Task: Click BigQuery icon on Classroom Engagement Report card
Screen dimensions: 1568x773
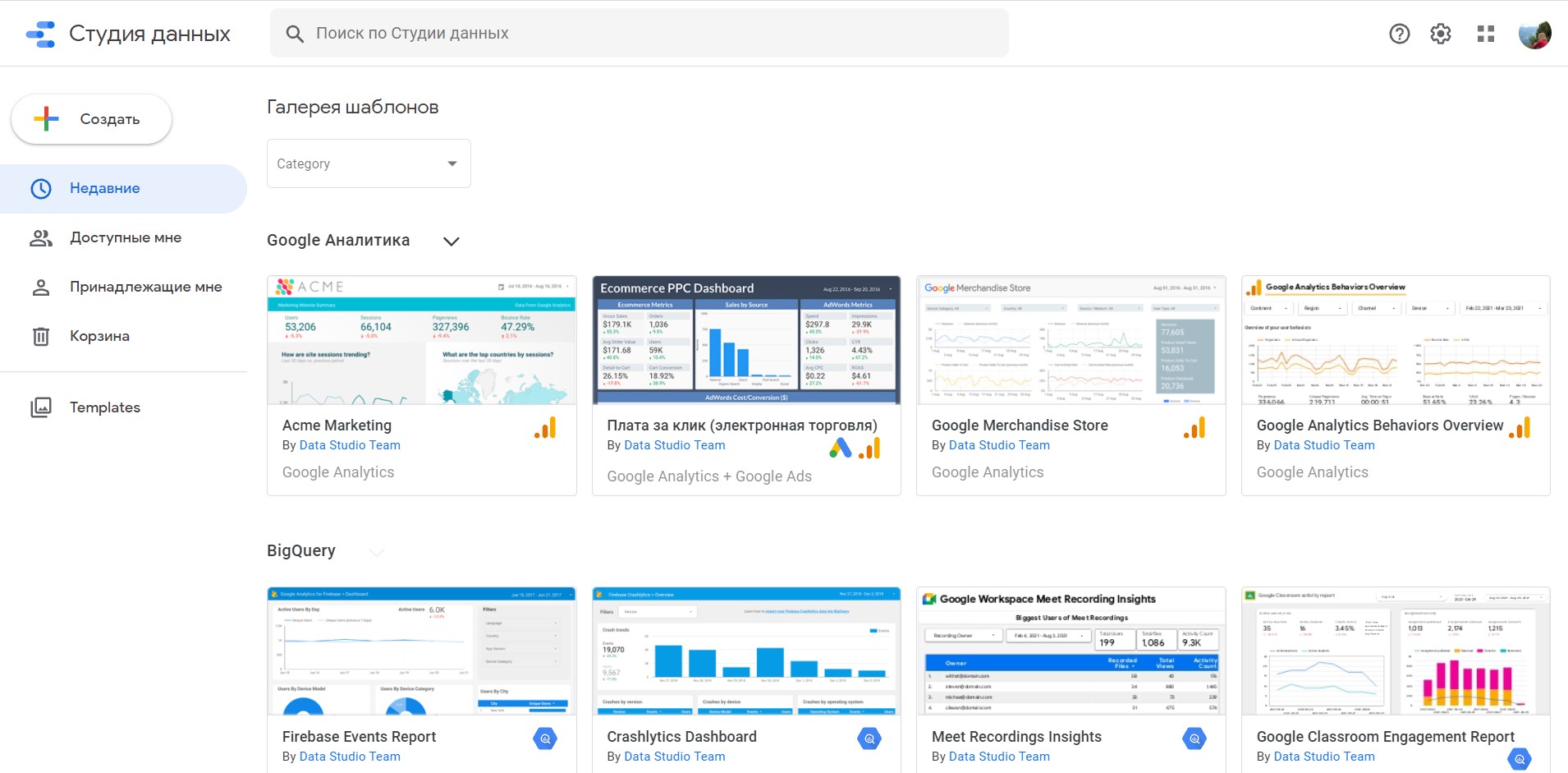Action: tap(1520, 759)
